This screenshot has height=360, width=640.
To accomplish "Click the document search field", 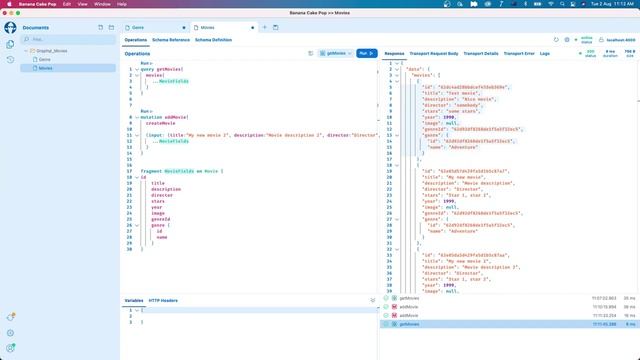I will click(68, 39).
